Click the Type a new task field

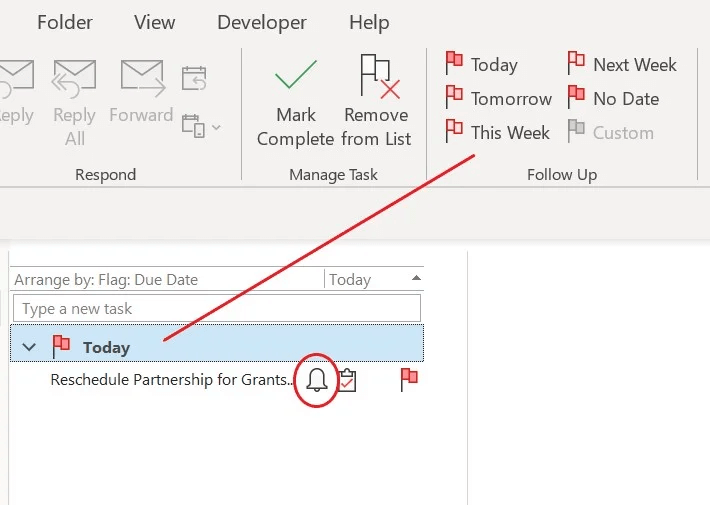[216, 309]
